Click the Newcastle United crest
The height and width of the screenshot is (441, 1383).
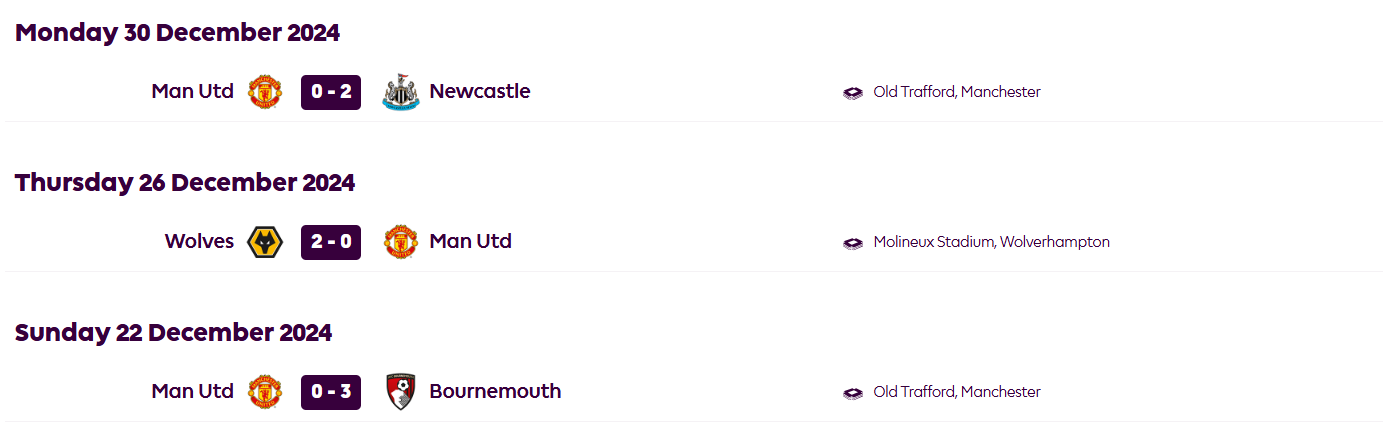point(400,92)
